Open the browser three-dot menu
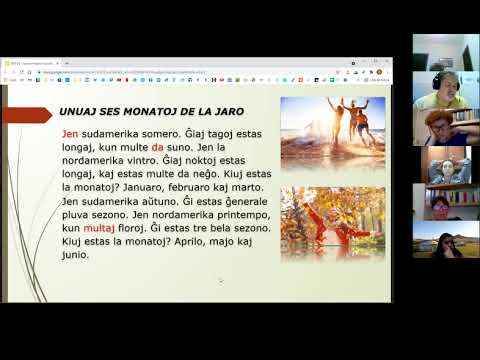Viewport: 480px width, 360px height. tap(387, 72)
